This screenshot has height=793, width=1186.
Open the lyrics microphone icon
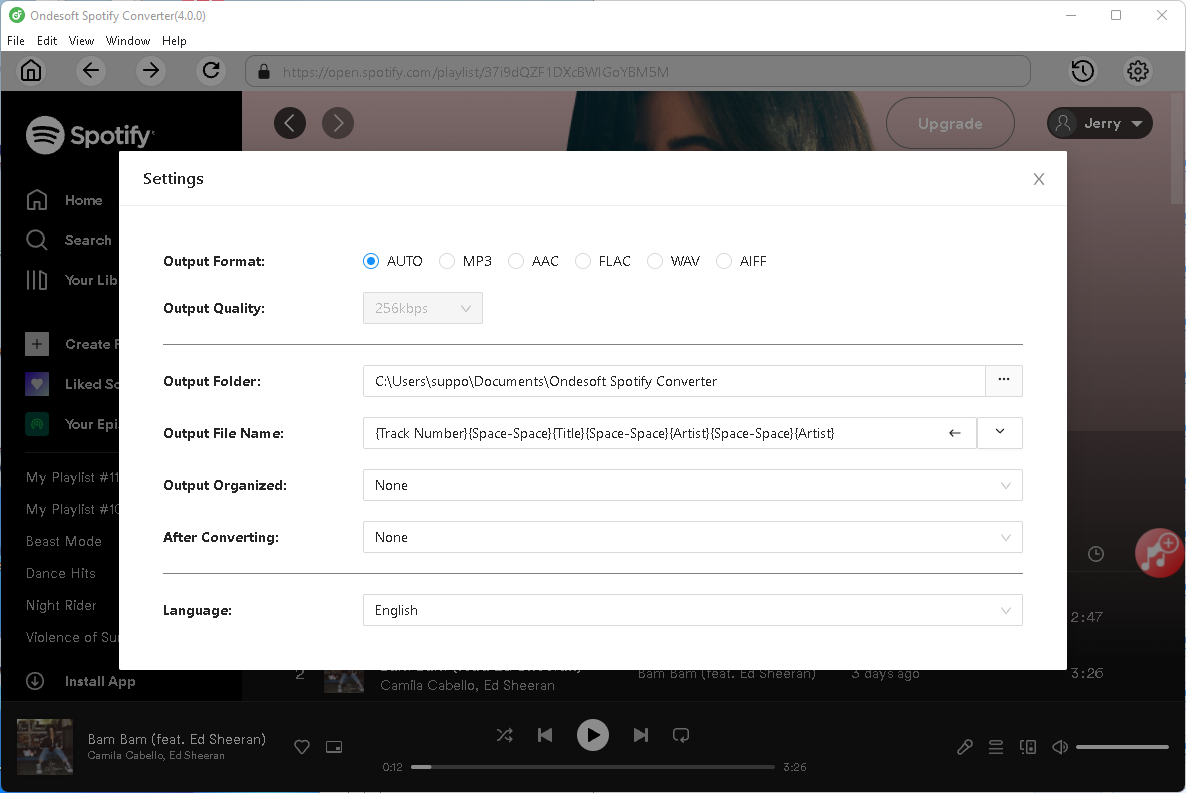tap(964, 747)
